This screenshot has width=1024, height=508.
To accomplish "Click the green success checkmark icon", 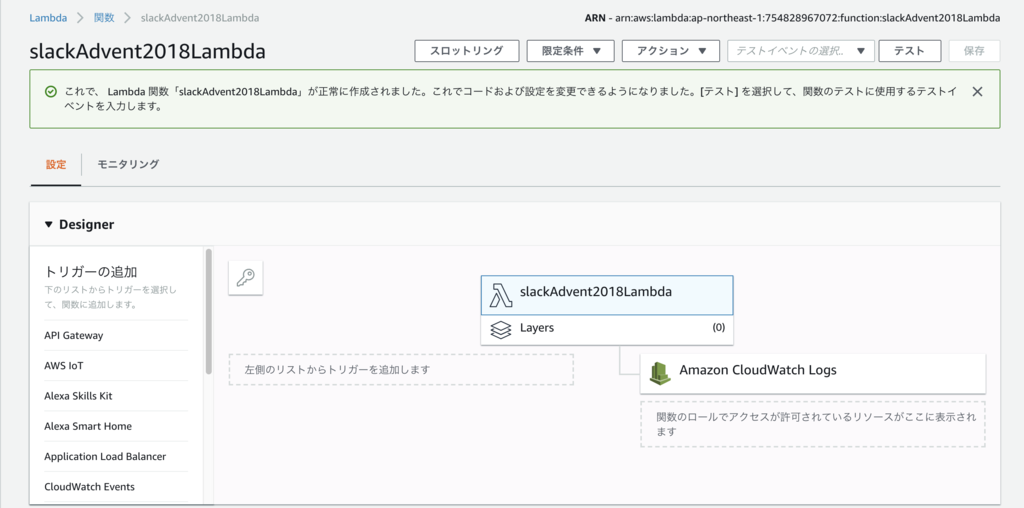I will click(x=50, y=91).
